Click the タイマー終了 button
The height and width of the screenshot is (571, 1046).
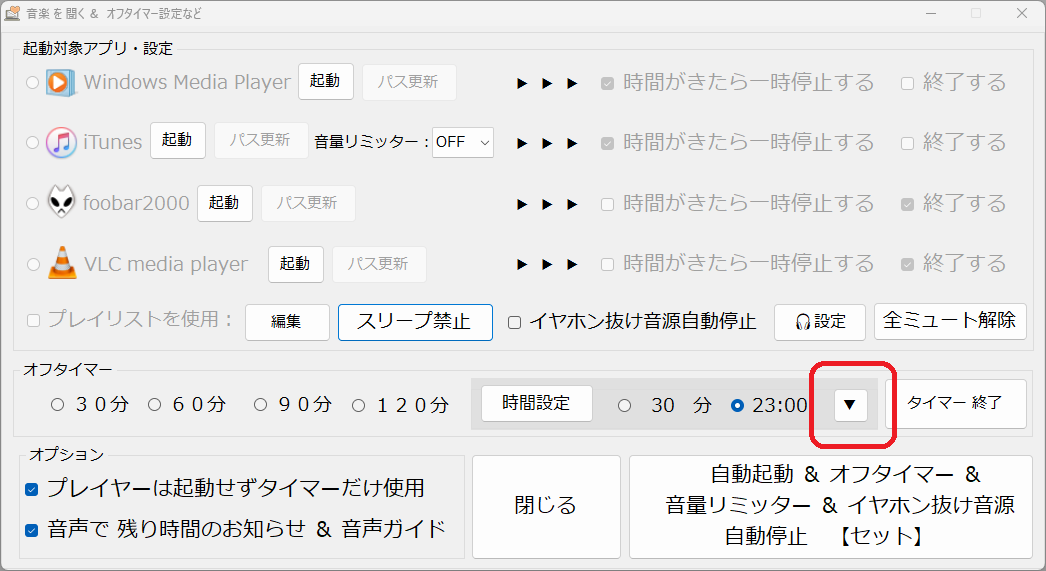(955, 404)
